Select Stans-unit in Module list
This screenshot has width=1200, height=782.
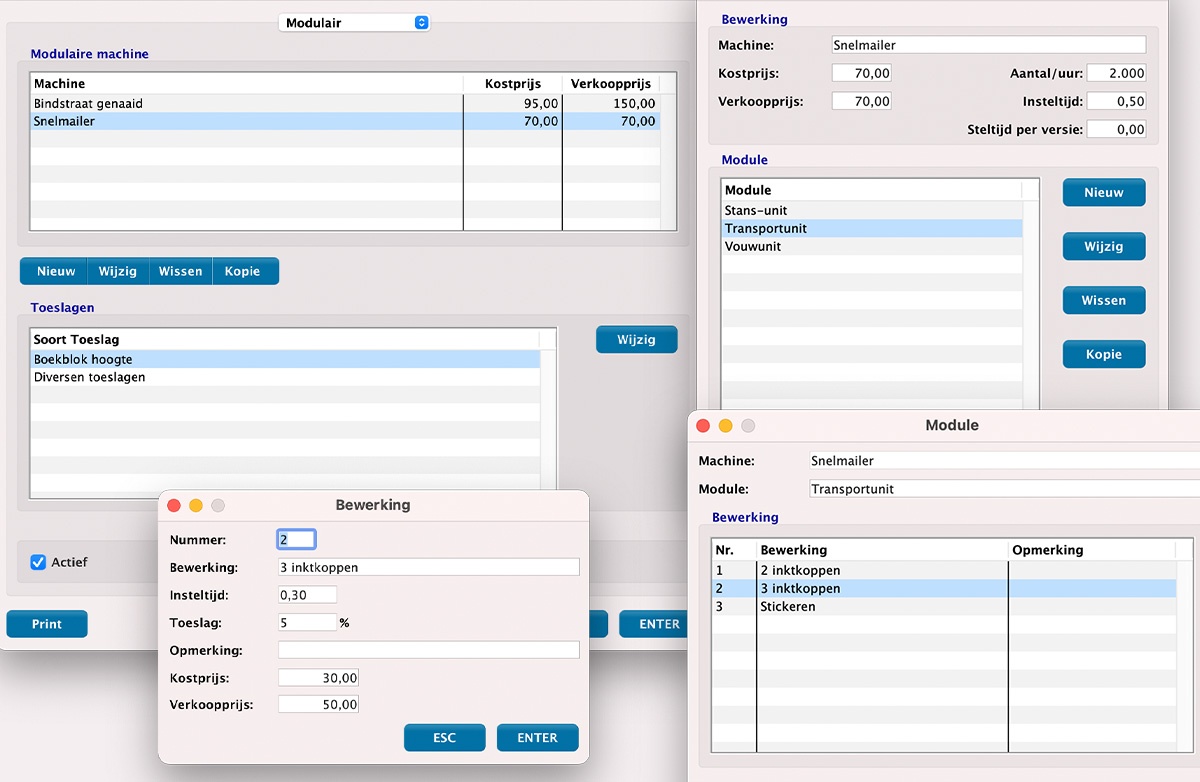click(x=872, y=210)
